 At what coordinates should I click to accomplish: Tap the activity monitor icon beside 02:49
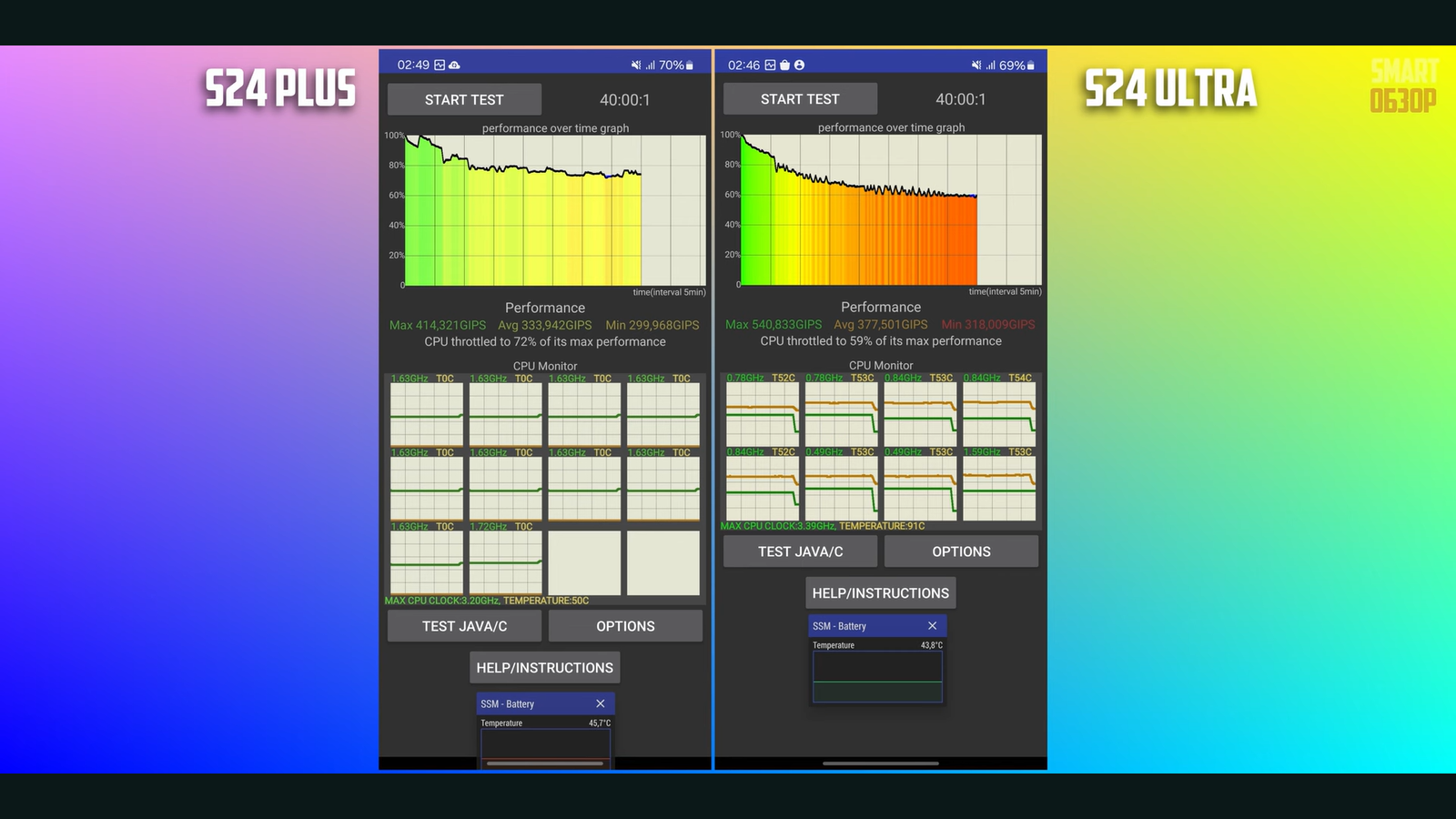pyautogui.click(x=440, y=66)
